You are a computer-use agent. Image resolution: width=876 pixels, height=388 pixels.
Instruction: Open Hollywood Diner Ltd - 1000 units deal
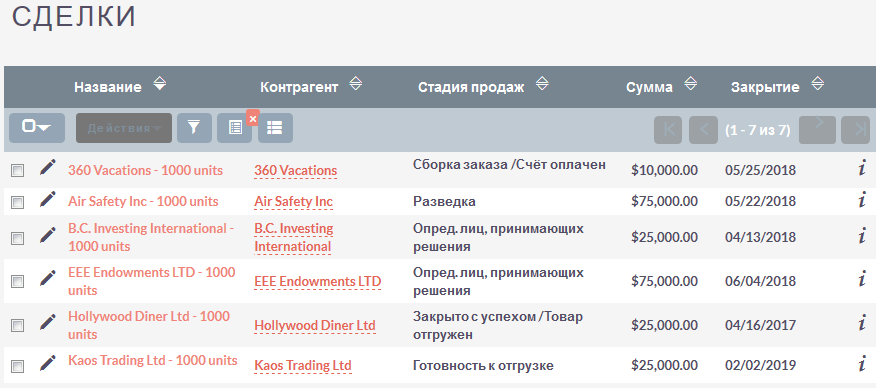149,325
